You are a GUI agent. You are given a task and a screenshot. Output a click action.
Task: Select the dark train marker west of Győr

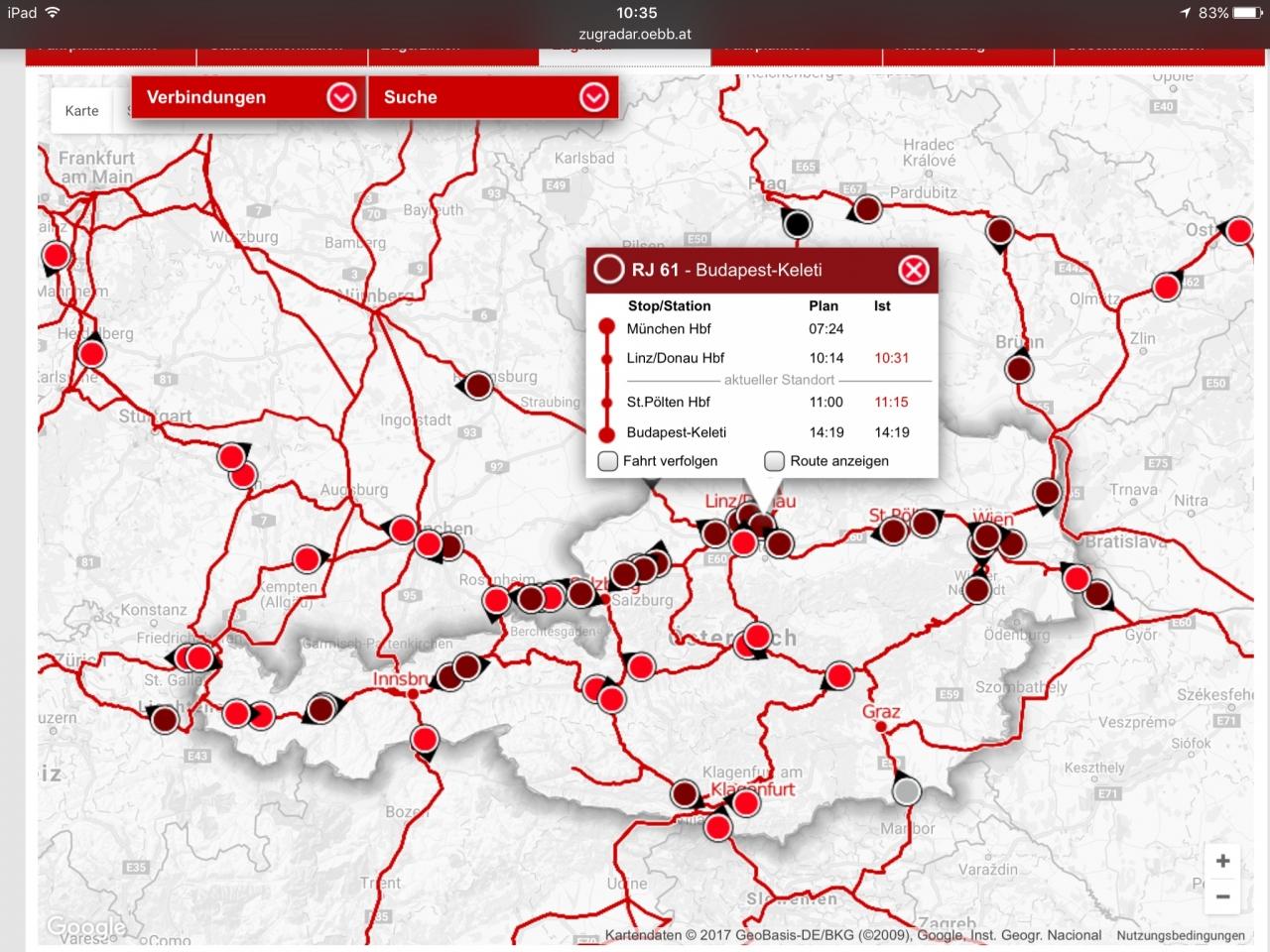[1096, 594]
